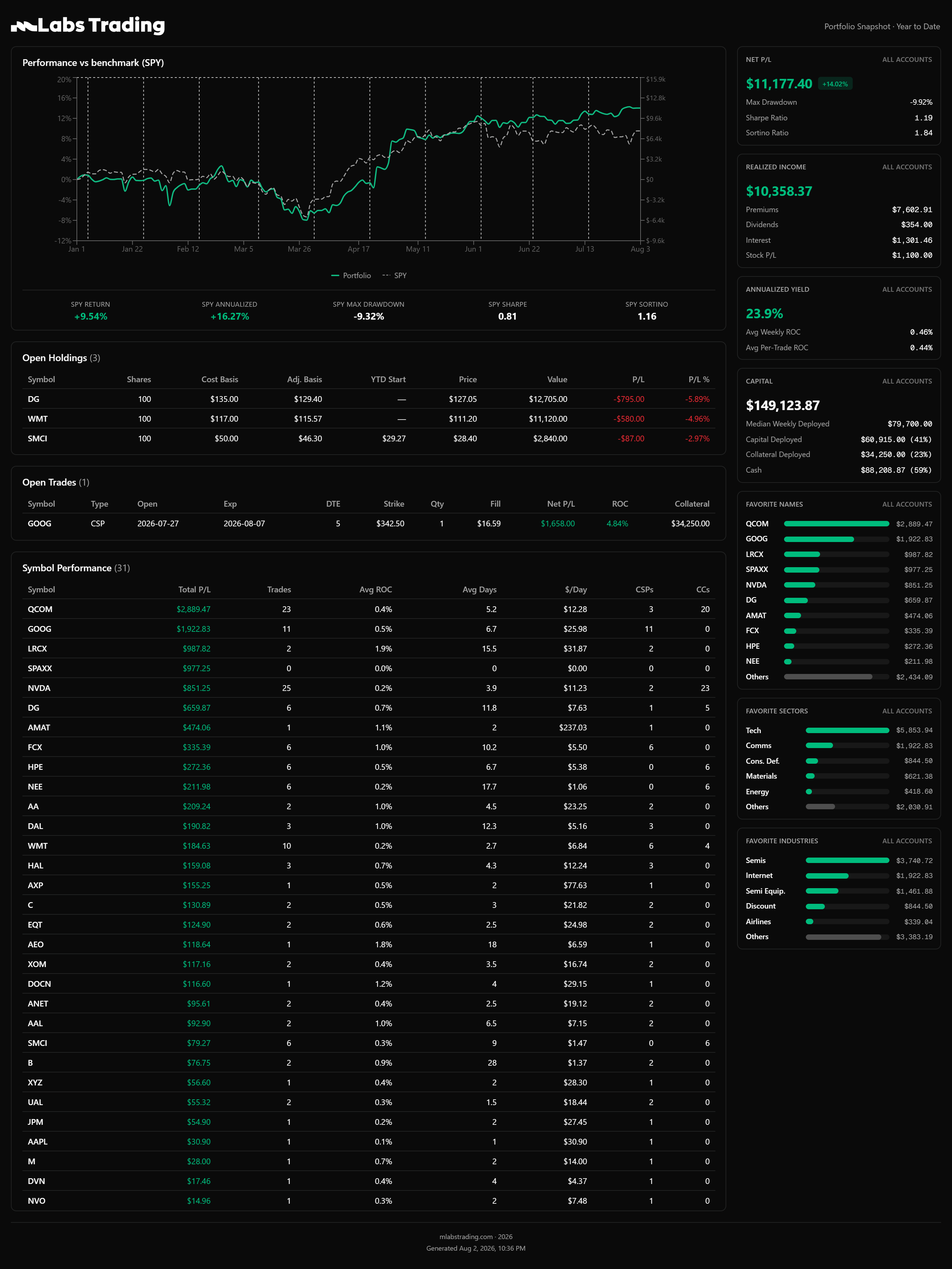Click the Tech bar in Favorite Sectors
Image resolution: width=952 pixels, height=1269 pixels.
[x=847, y=730]
